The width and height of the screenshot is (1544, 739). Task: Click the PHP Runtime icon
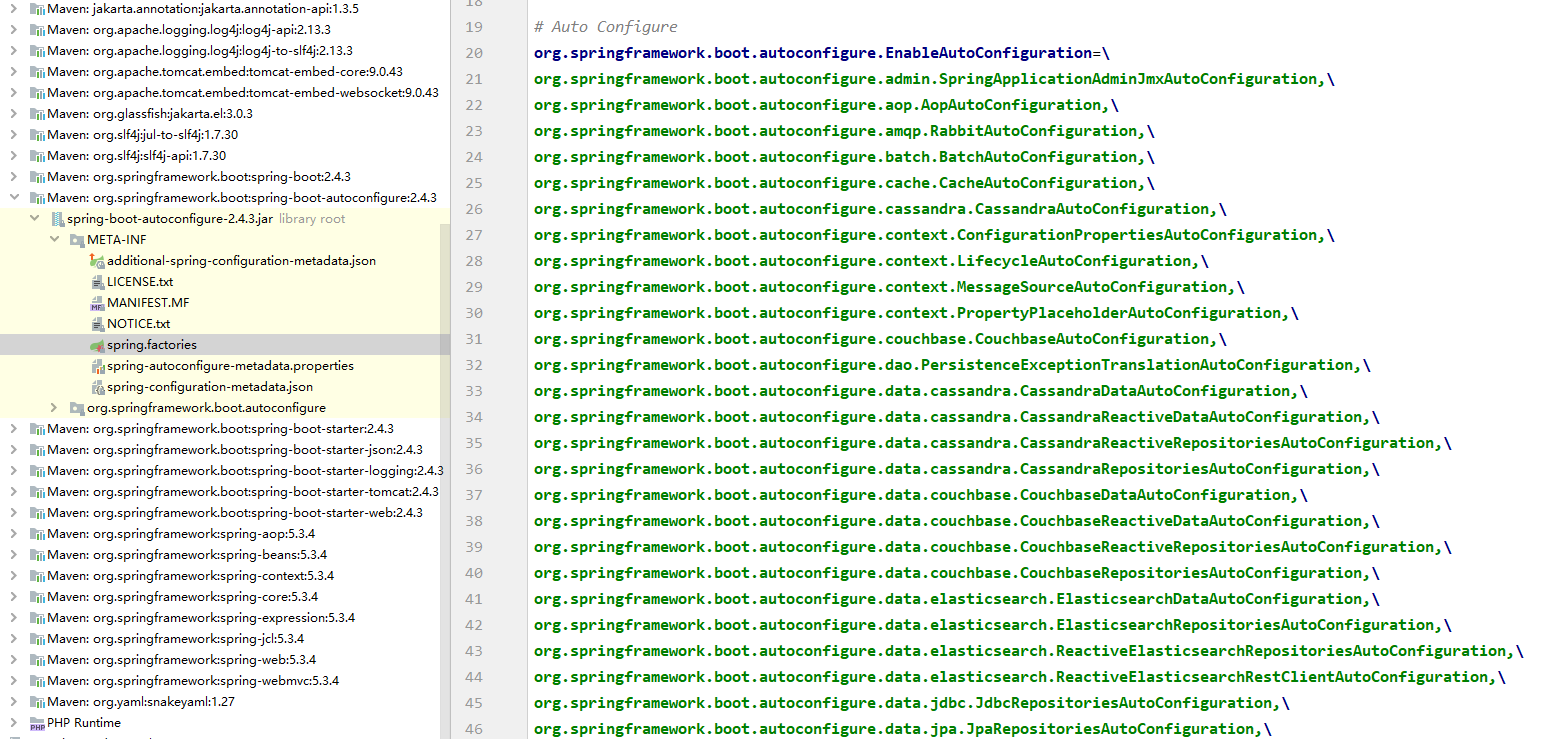37,723
